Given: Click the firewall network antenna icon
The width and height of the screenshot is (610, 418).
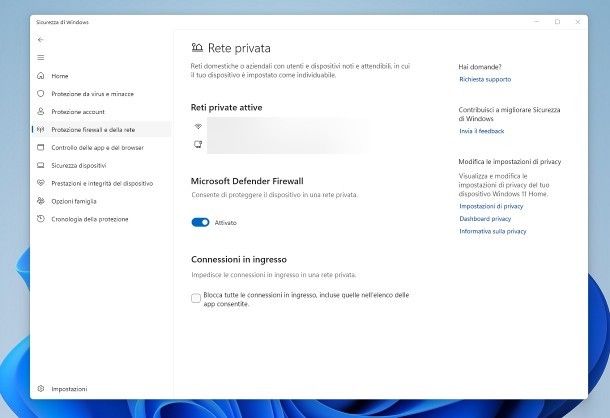Looking at the screenshot, I should pos(40,129).
